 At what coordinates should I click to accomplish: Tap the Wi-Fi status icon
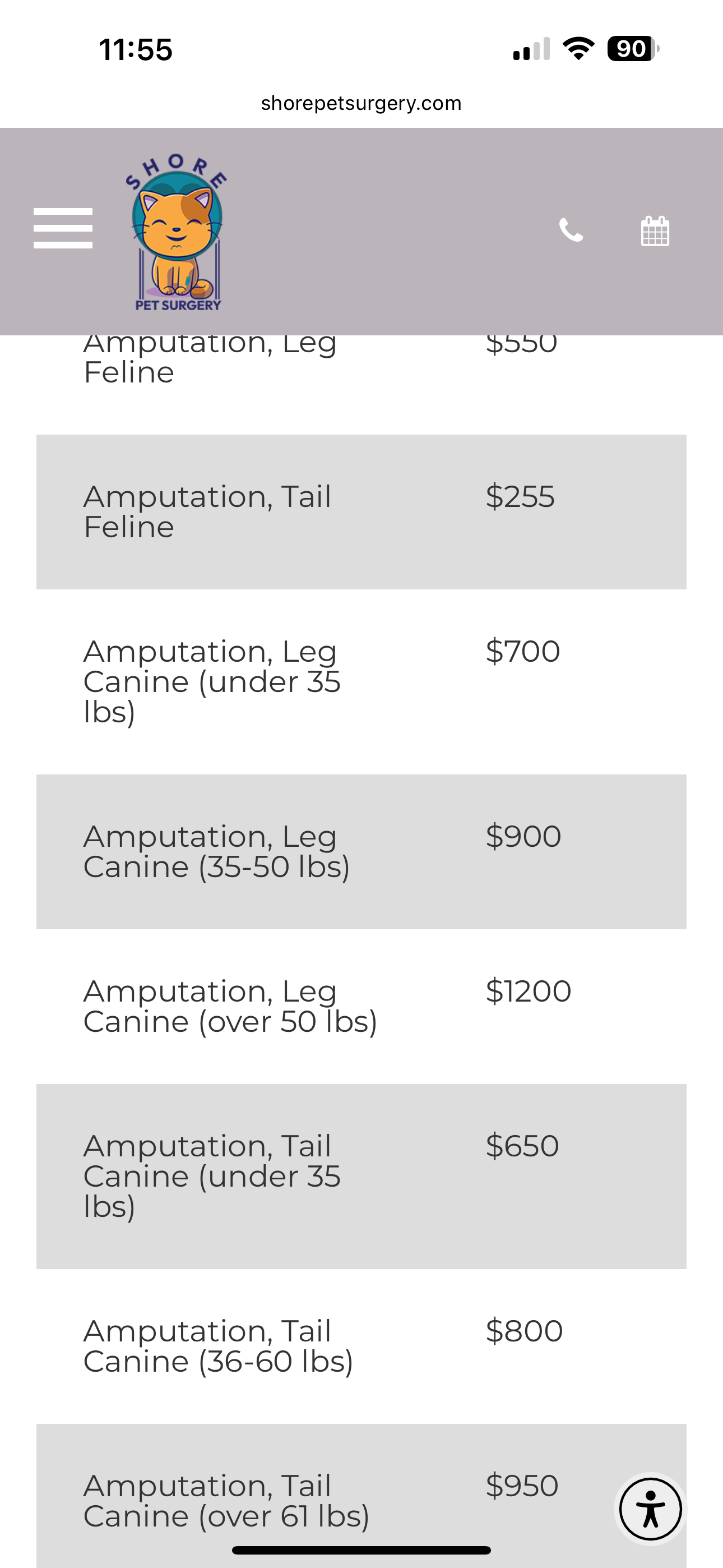click(x=578, y=49)
